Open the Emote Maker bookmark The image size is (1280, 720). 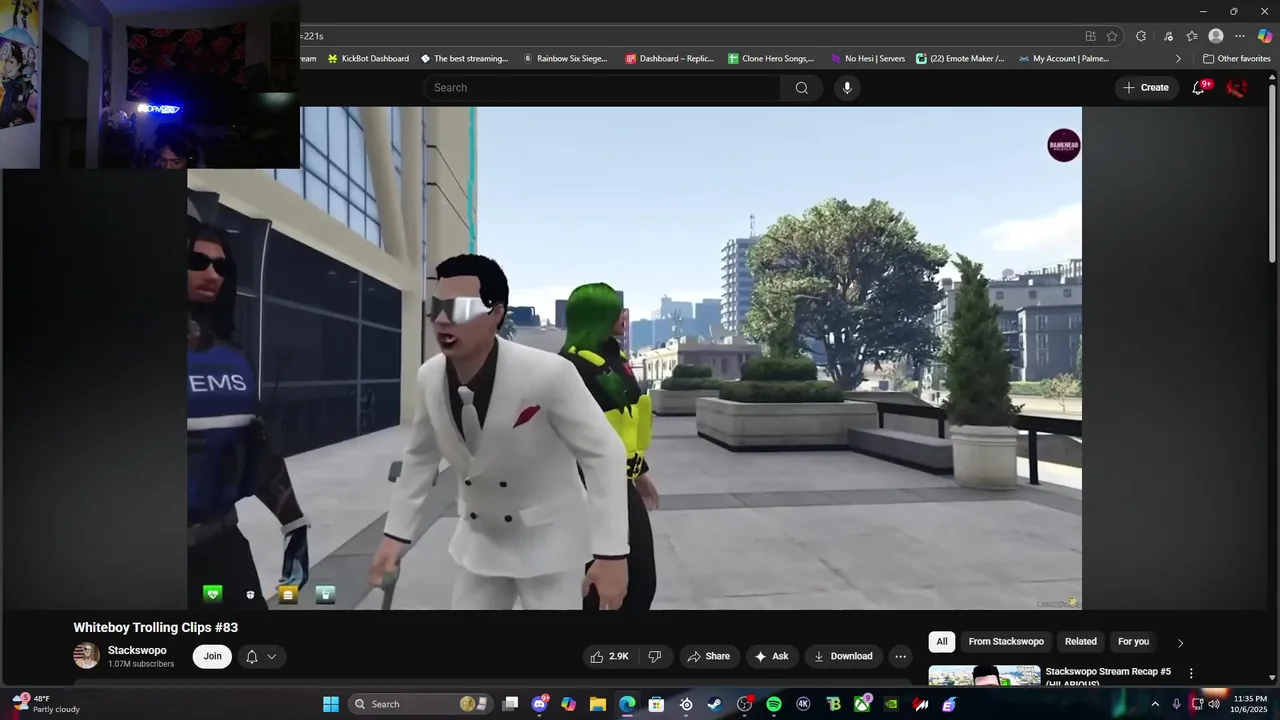click(960, 59)
